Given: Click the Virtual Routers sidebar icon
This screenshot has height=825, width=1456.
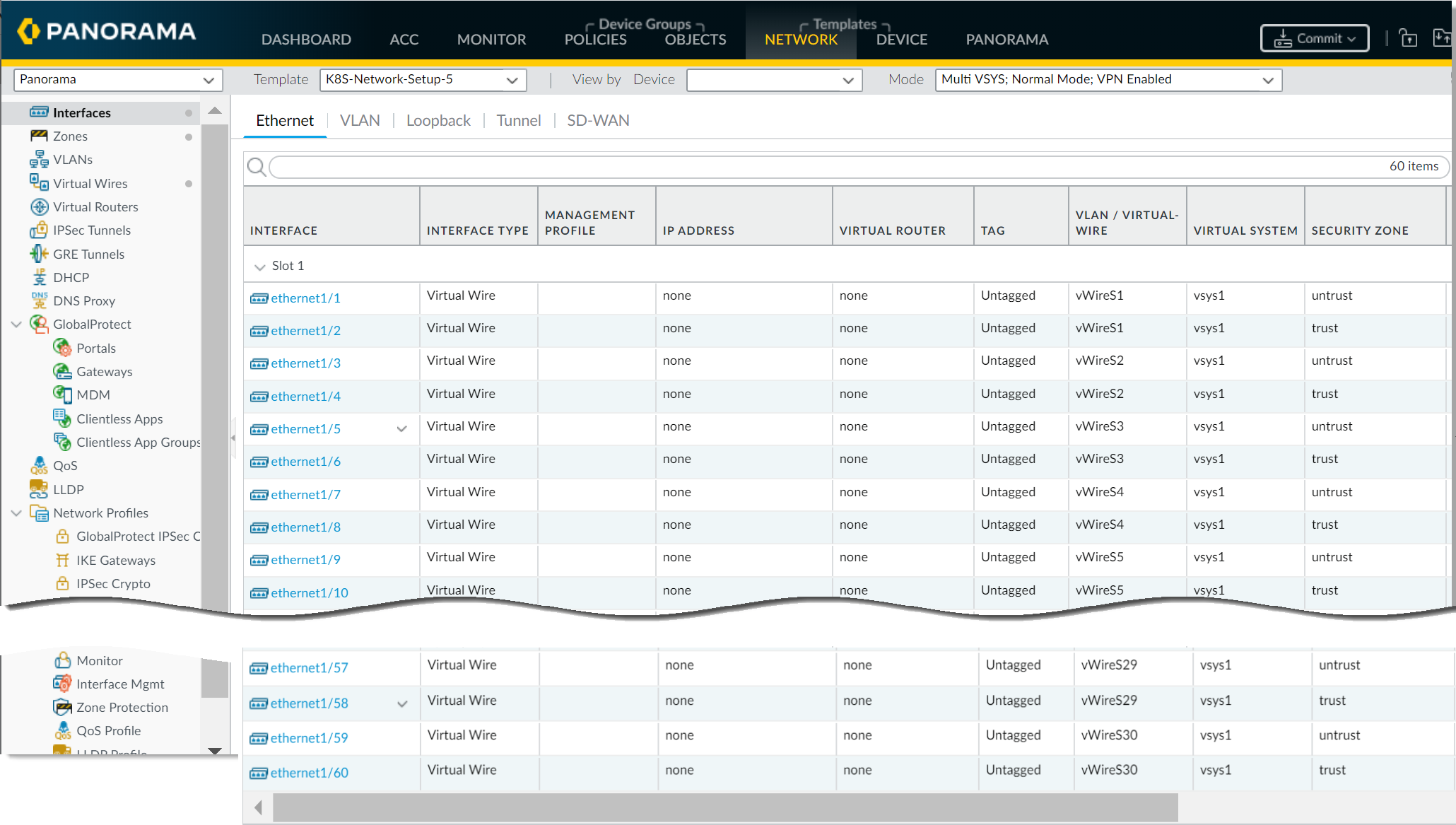Looking at the screenshot, I should click(39, 207).
